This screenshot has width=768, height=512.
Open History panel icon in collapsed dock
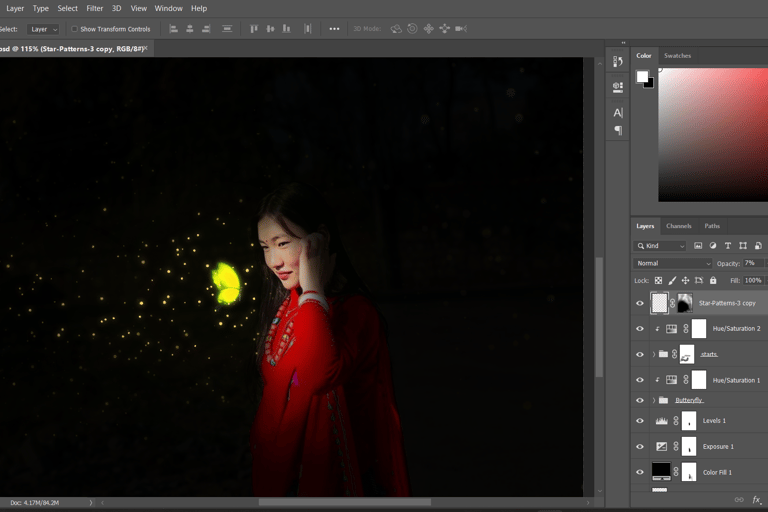point(618,62)
